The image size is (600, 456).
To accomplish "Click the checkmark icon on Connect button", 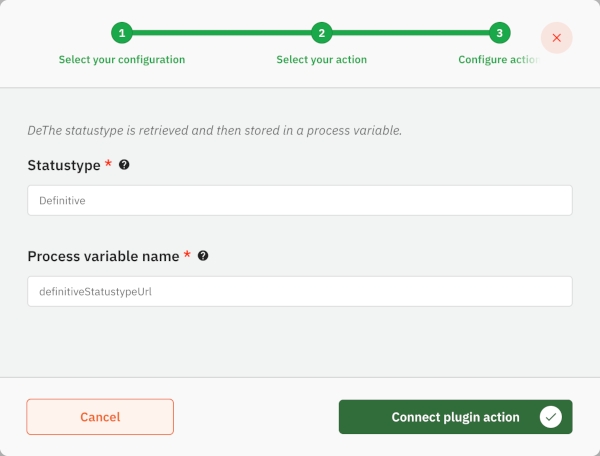I will point(550,417).
